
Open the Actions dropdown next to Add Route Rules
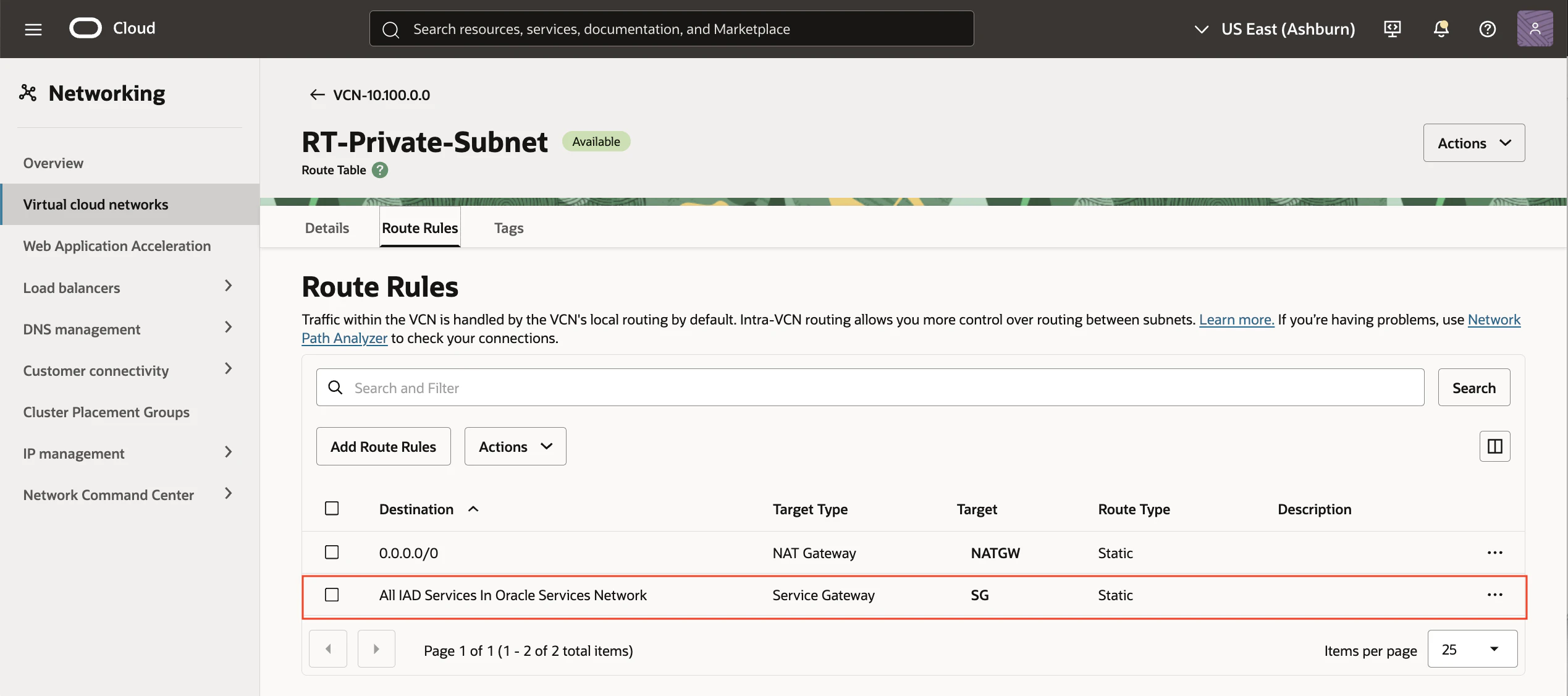[x=515, y=446]
